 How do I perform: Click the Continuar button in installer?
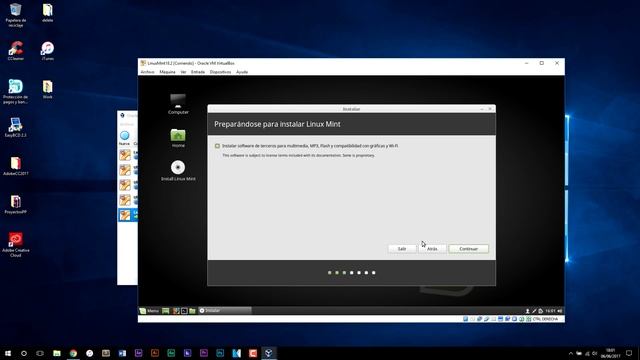(468, 249)
